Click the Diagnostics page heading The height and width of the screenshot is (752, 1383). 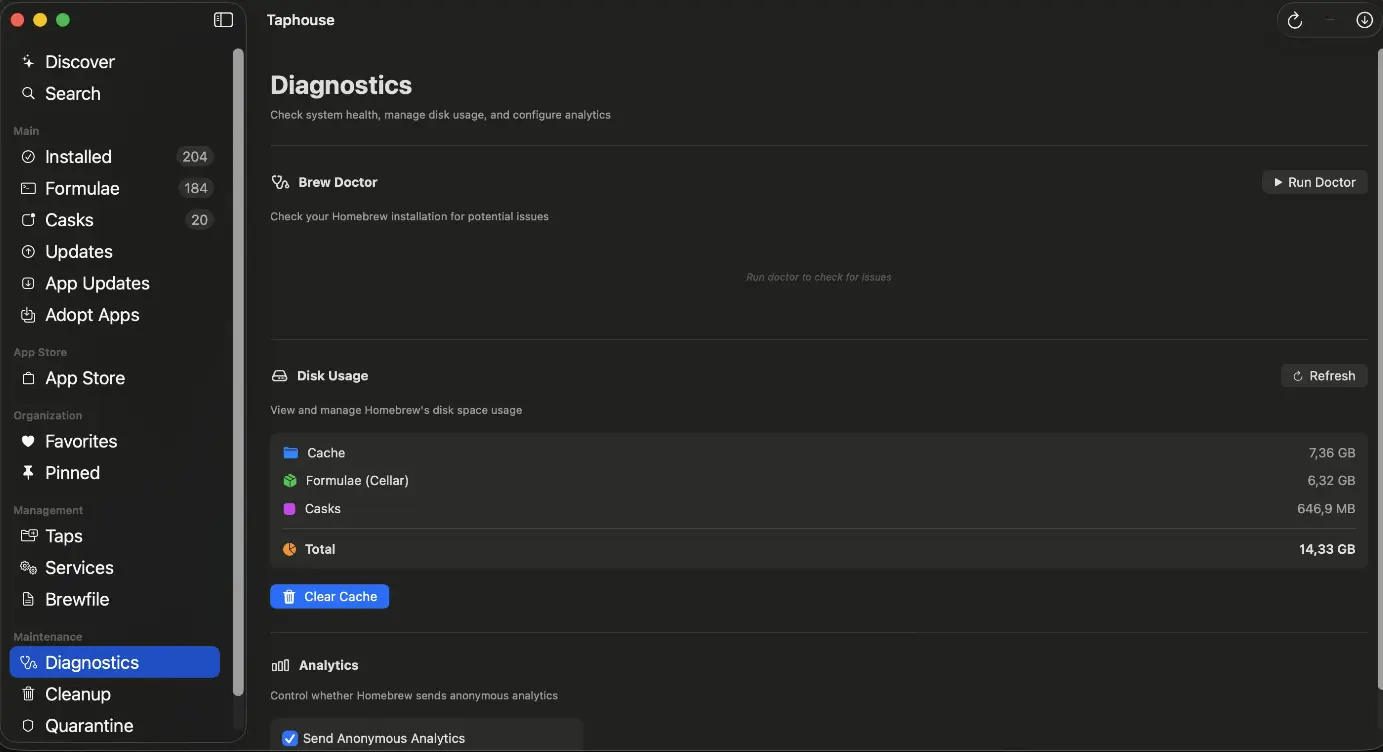coord(341,85)
